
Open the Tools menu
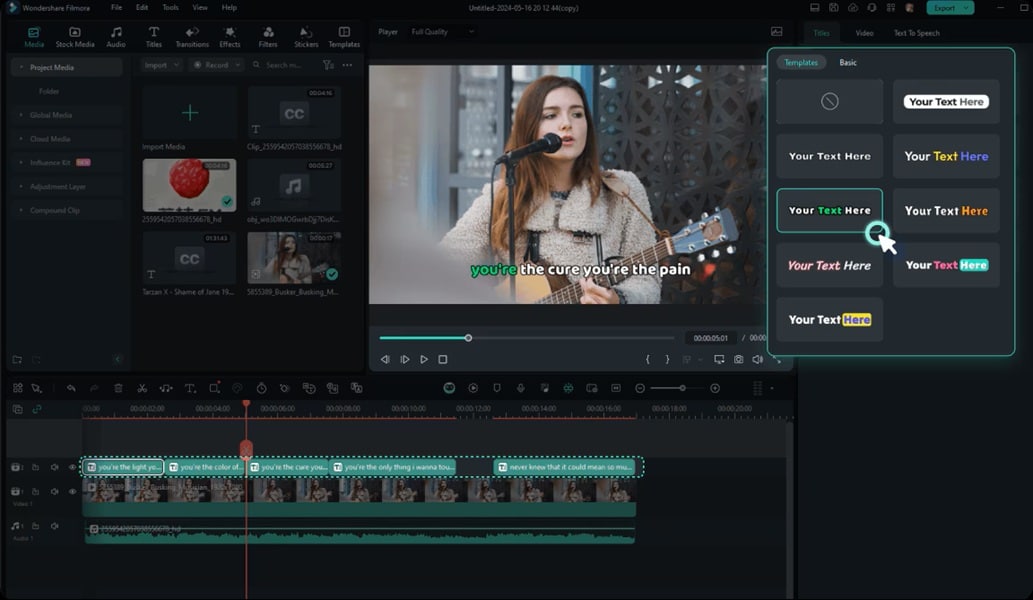170,7
